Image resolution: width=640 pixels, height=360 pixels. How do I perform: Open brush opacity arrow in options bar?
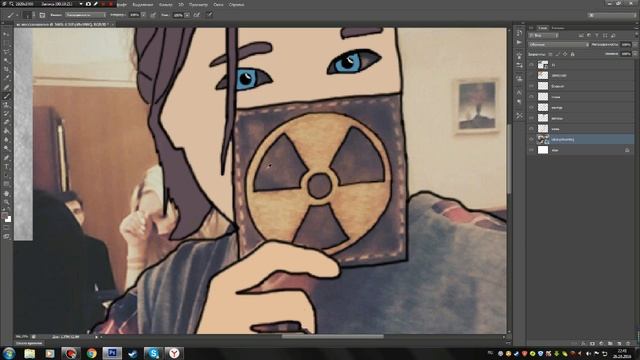(143, 15)
